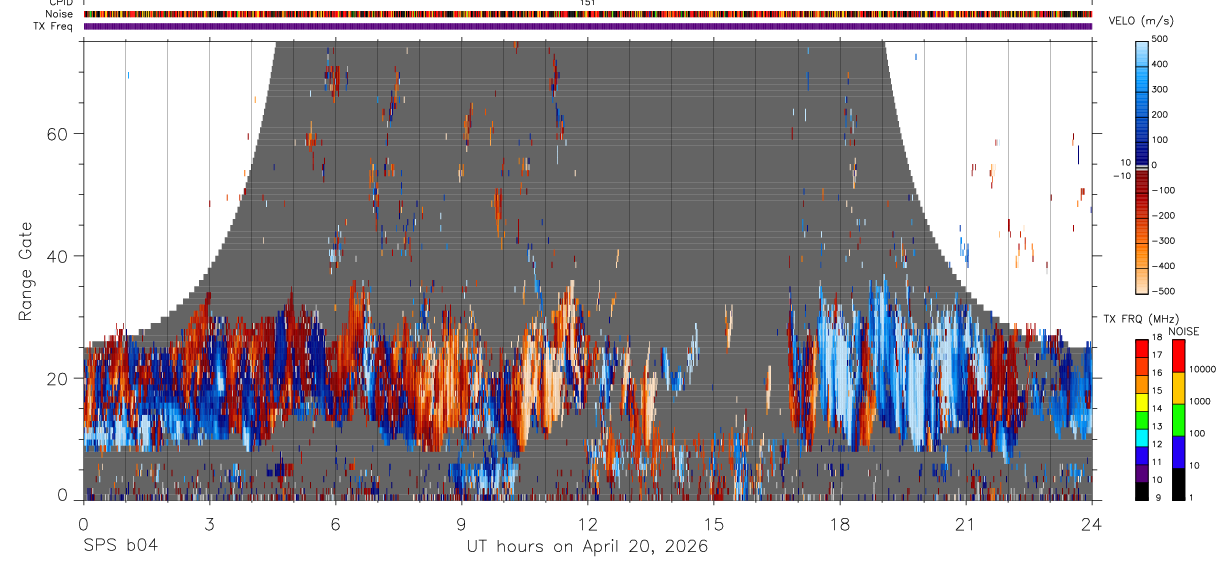Screen dimensions: 1228x567
Task: Click hour tick label '21' on time axis
Action: coord(965,522)
